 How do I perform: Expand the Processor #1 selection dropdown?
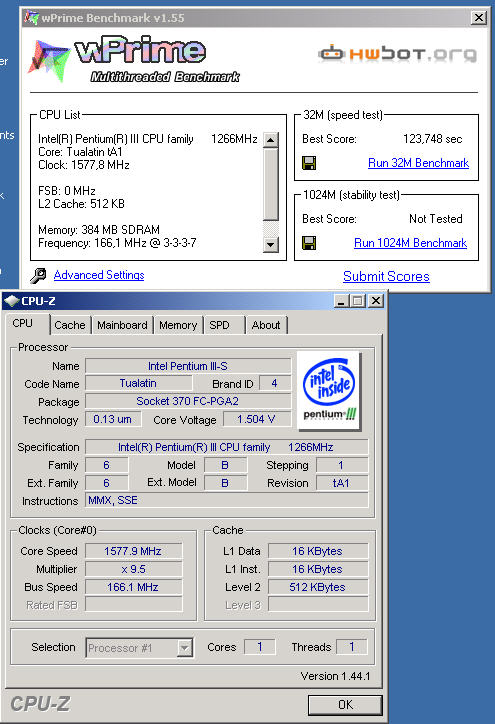[184, 648]
